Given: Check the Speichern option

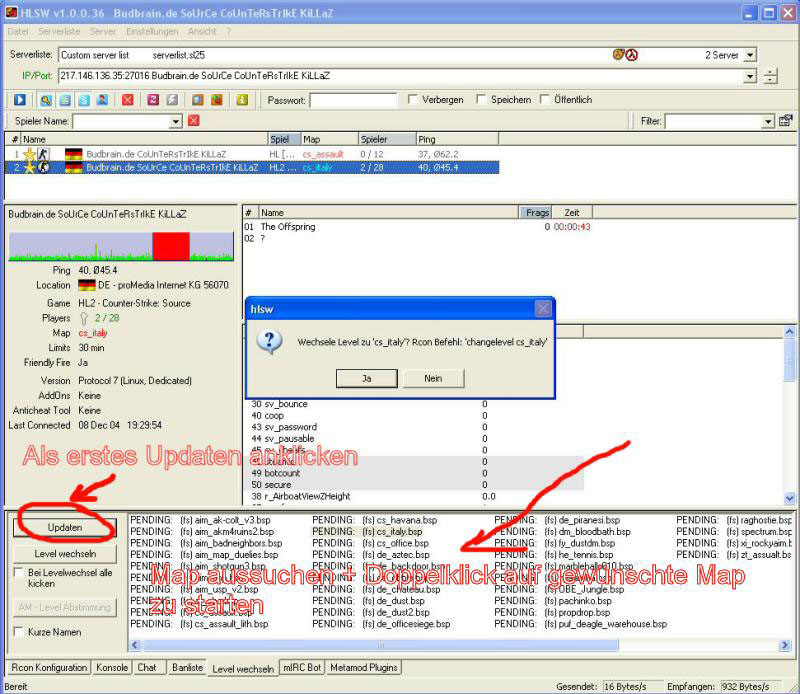Looking at the screenshot, I should (482, 98).
